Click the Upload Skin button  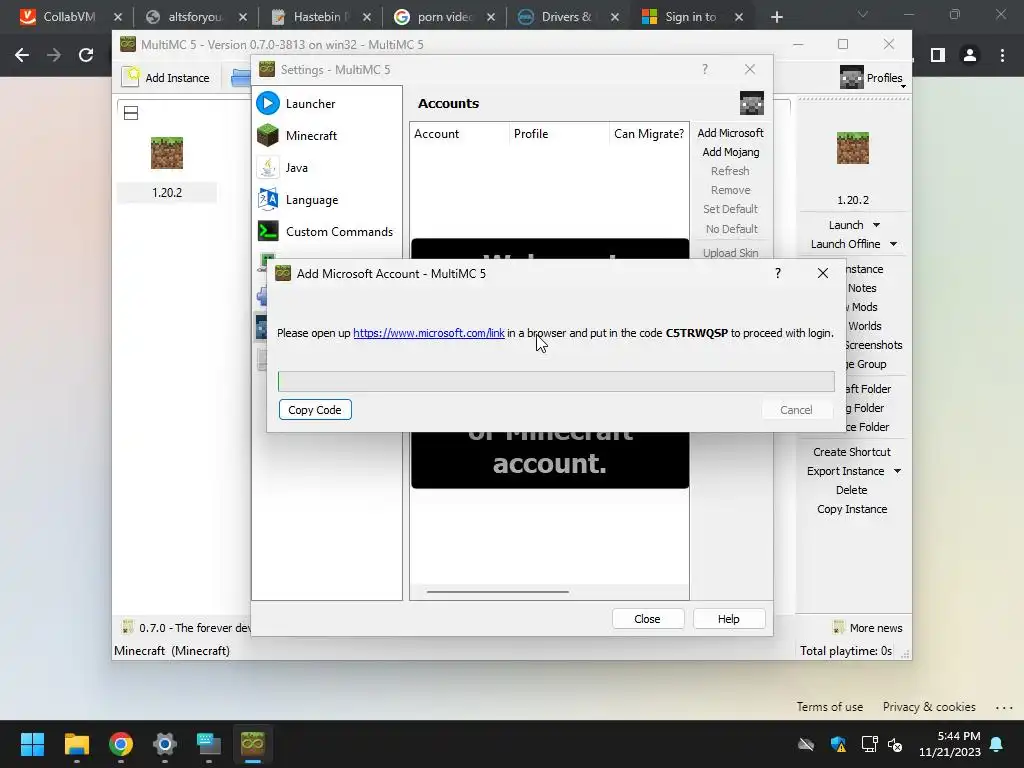[x=730, y=253]
